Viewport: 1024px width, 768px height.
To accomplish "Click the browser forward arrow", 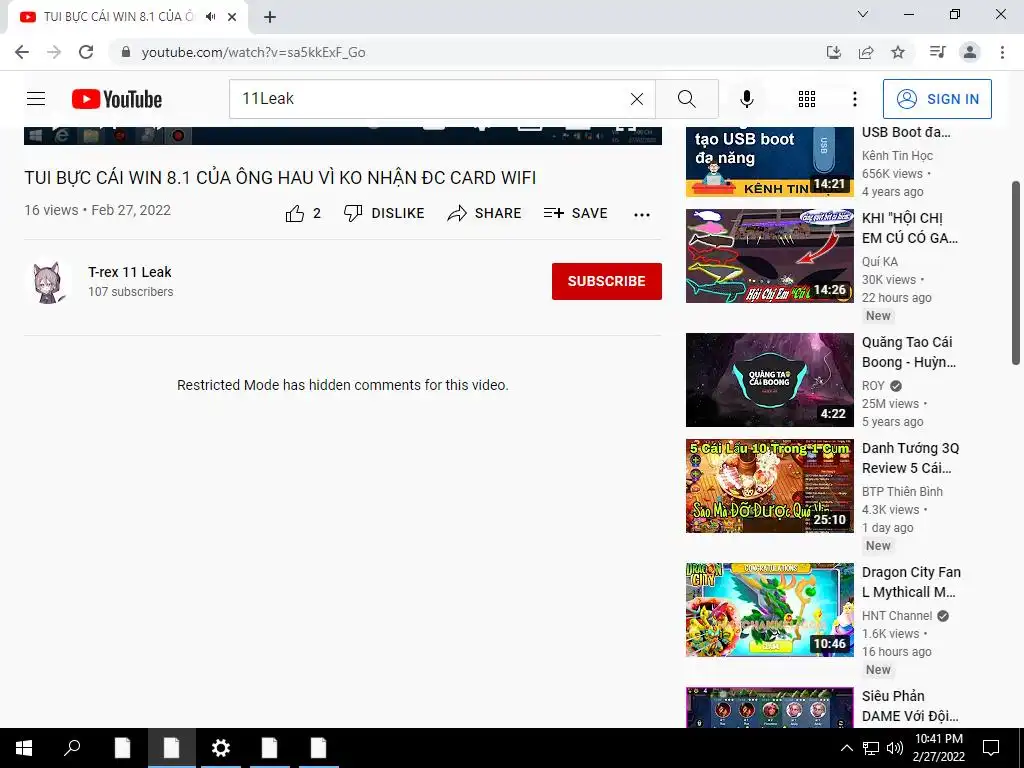I will pos(54,52).
